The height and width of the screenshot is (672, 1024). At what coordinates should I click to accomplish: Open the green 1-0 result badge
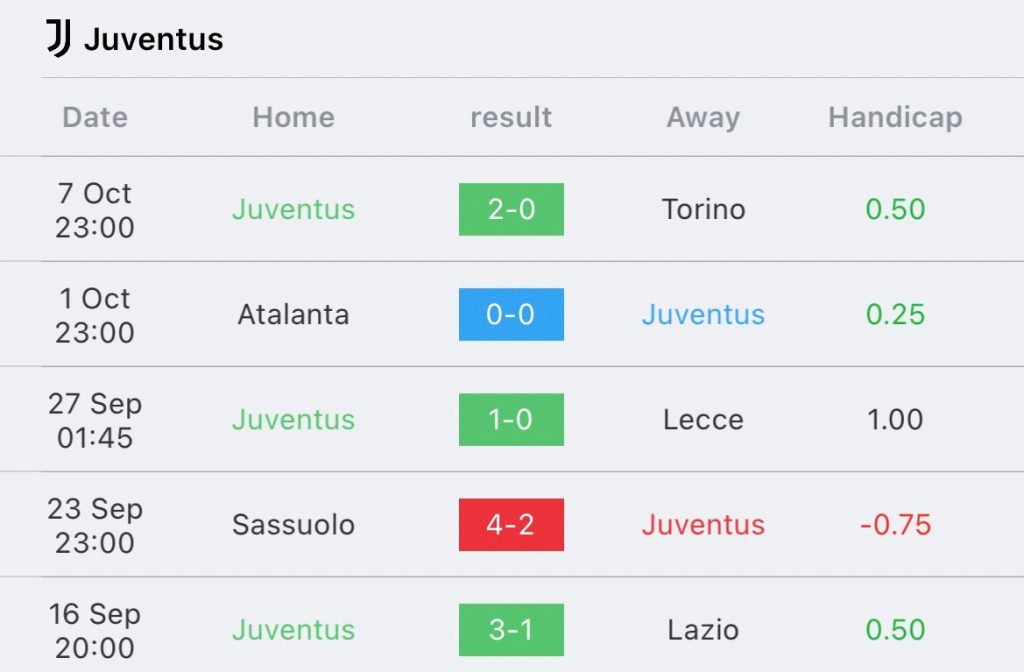pyautogui.click(x=511, y=419)
